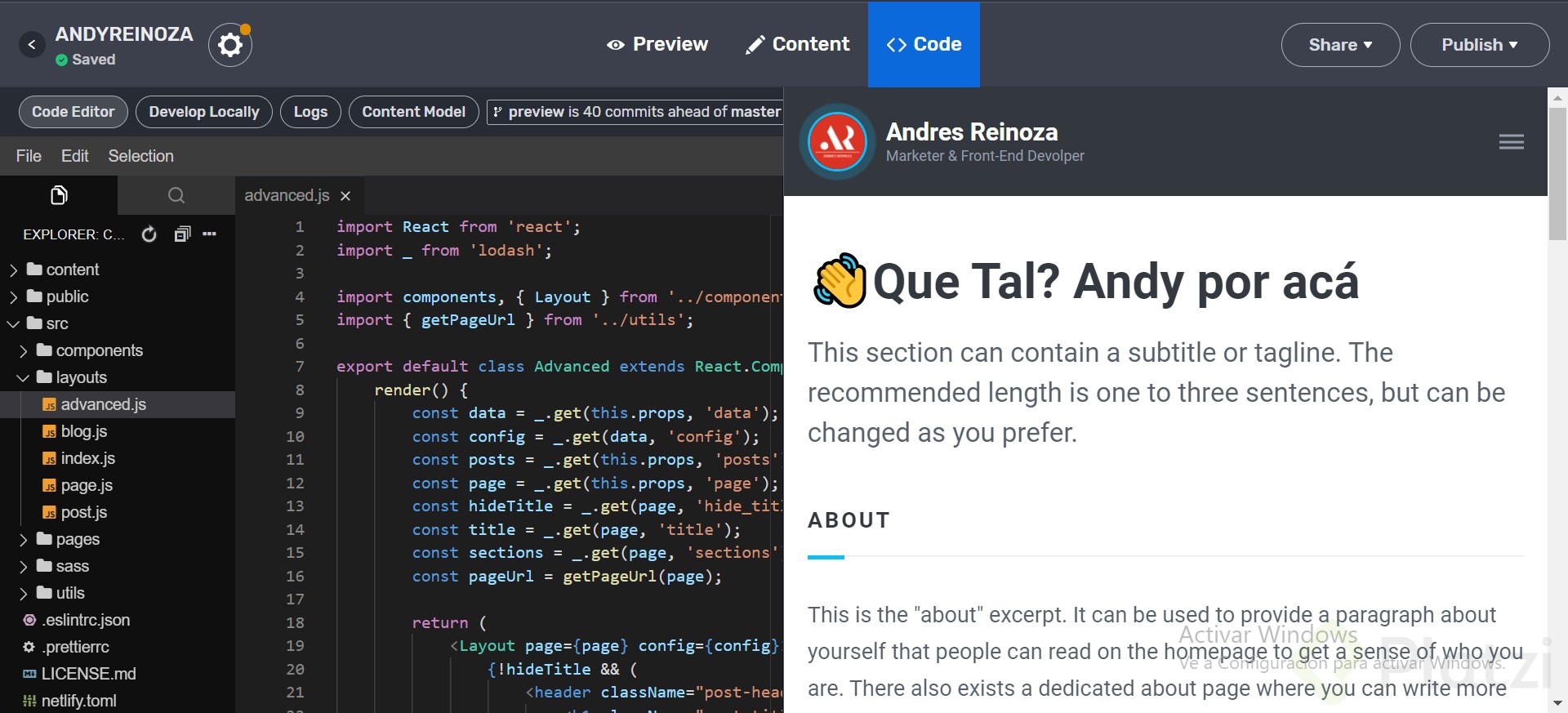1568x713 pixels.
Task: Expand the pages folder chevron
Action: 23,539
